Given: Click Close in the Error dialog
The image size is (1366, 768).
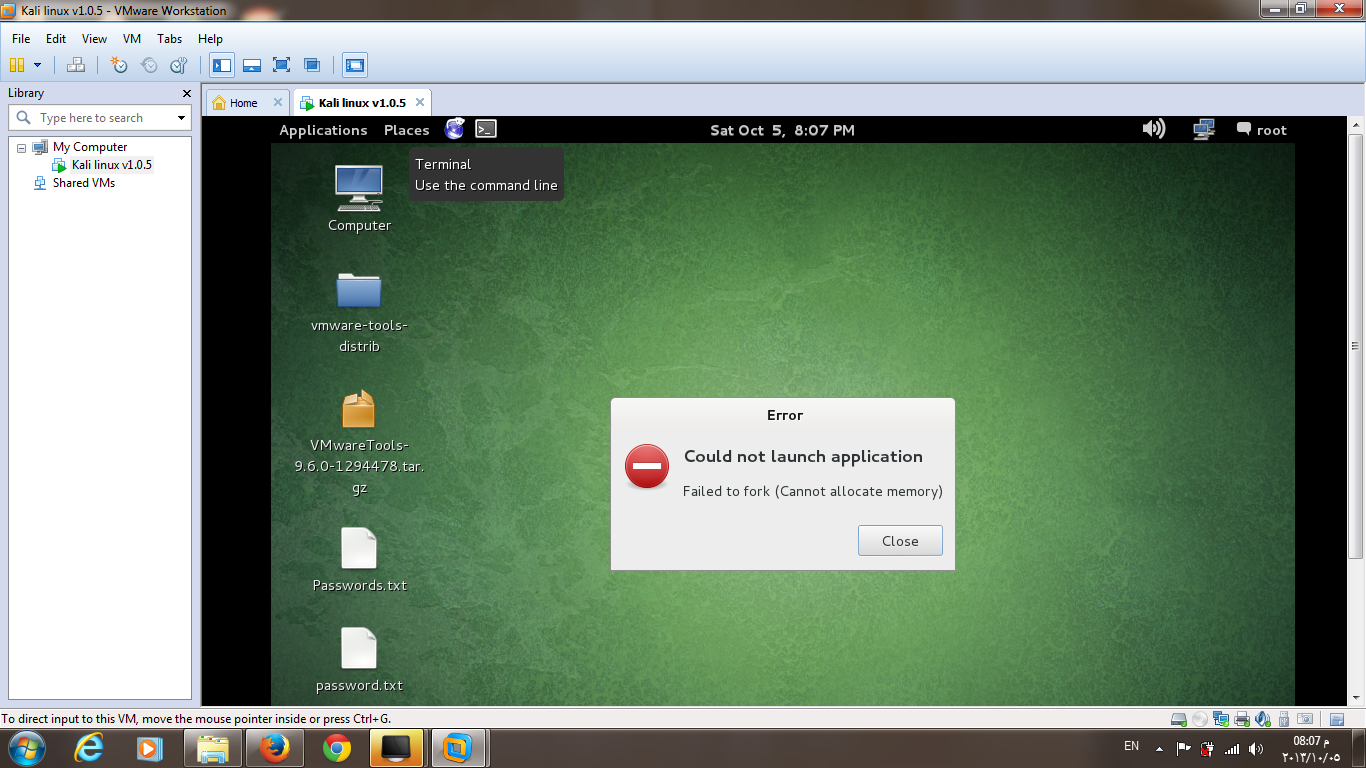Looking at the screenshot, I should coord(900,541).
